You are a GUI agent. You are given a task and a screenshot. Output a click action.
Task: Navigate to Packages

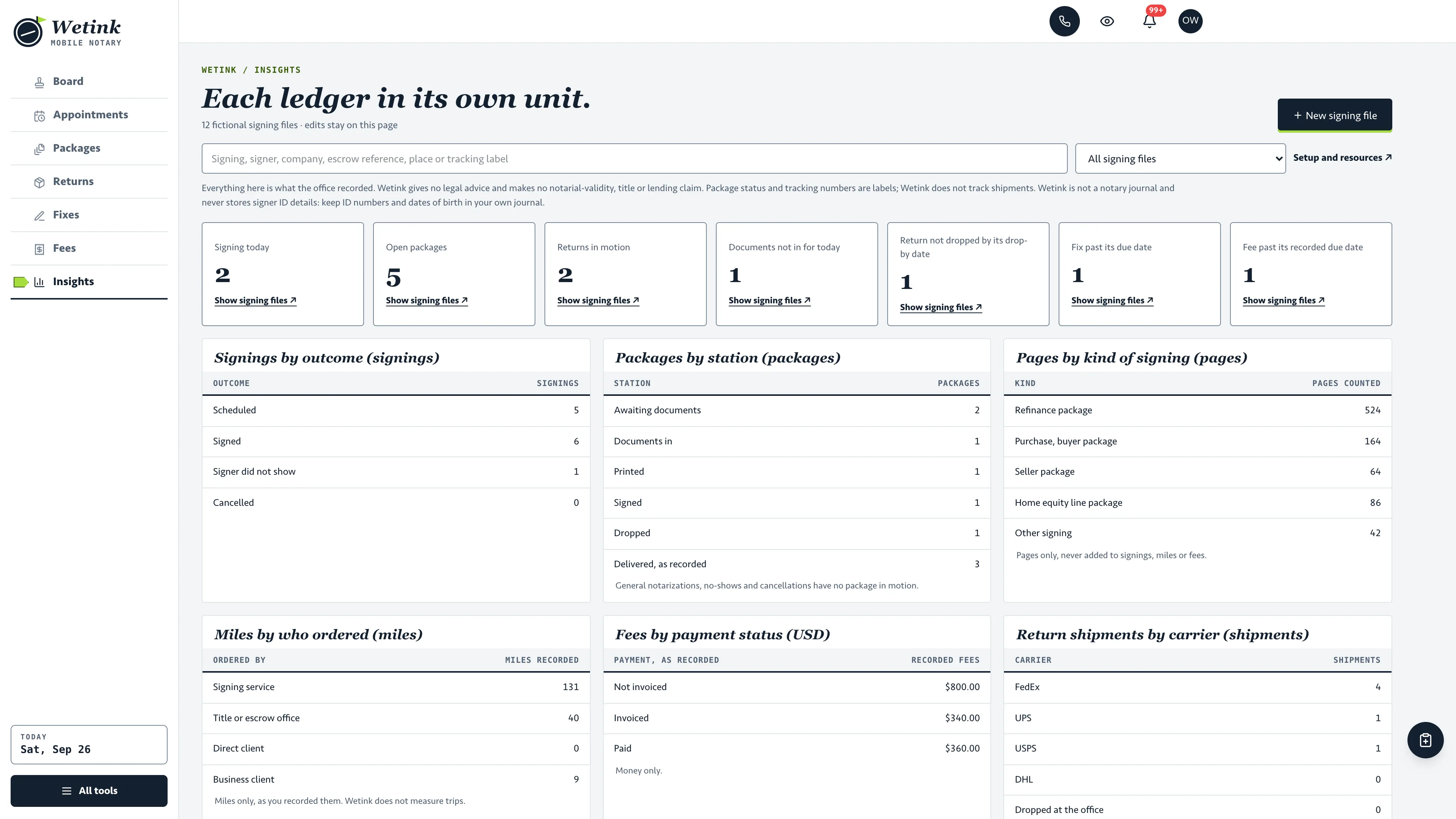pyautogui.click(x=89, y=148)
